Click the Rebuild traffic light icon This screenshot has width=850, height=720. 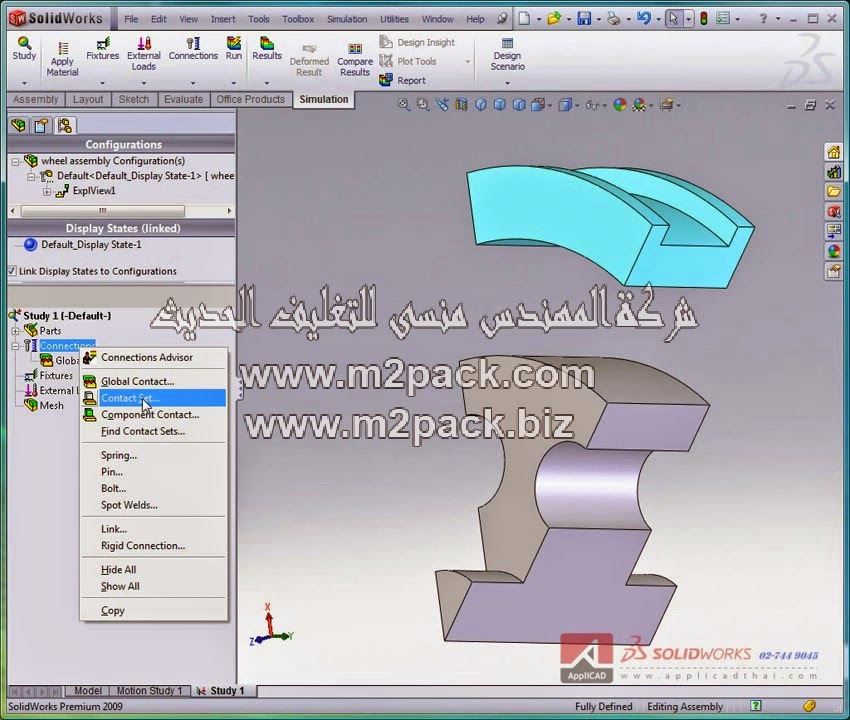pos(704,19)
